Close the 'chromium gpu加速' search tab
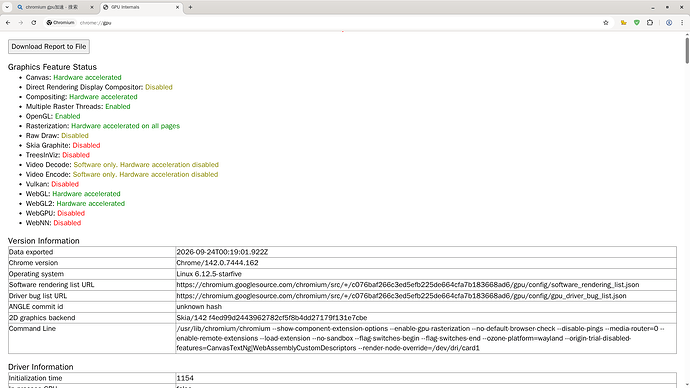The height and width of the screenshot is (388, 690). tap(92, 7)
